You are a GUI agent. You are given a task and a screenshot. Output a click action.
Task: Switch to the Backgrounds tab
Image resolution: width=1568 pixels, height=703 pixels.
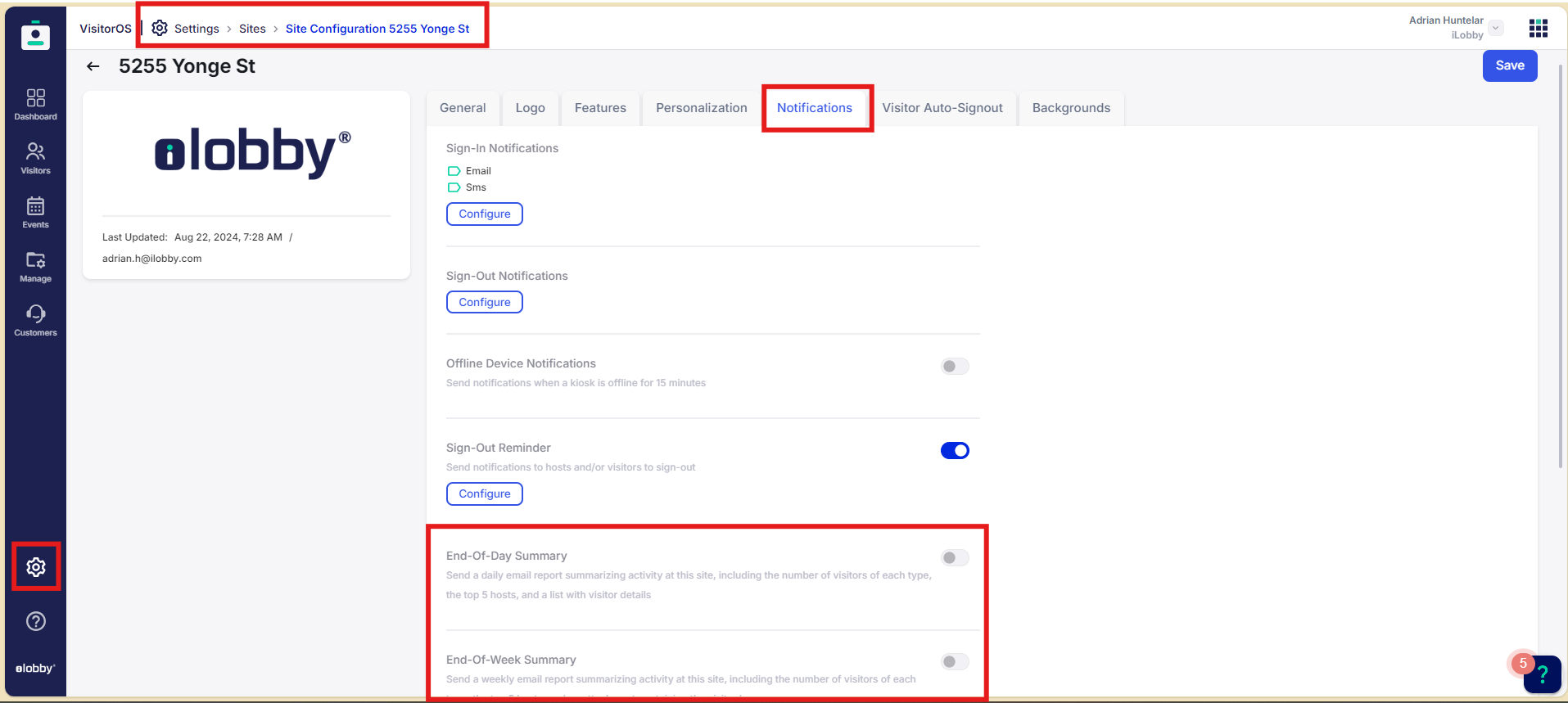click(1071, 108)
